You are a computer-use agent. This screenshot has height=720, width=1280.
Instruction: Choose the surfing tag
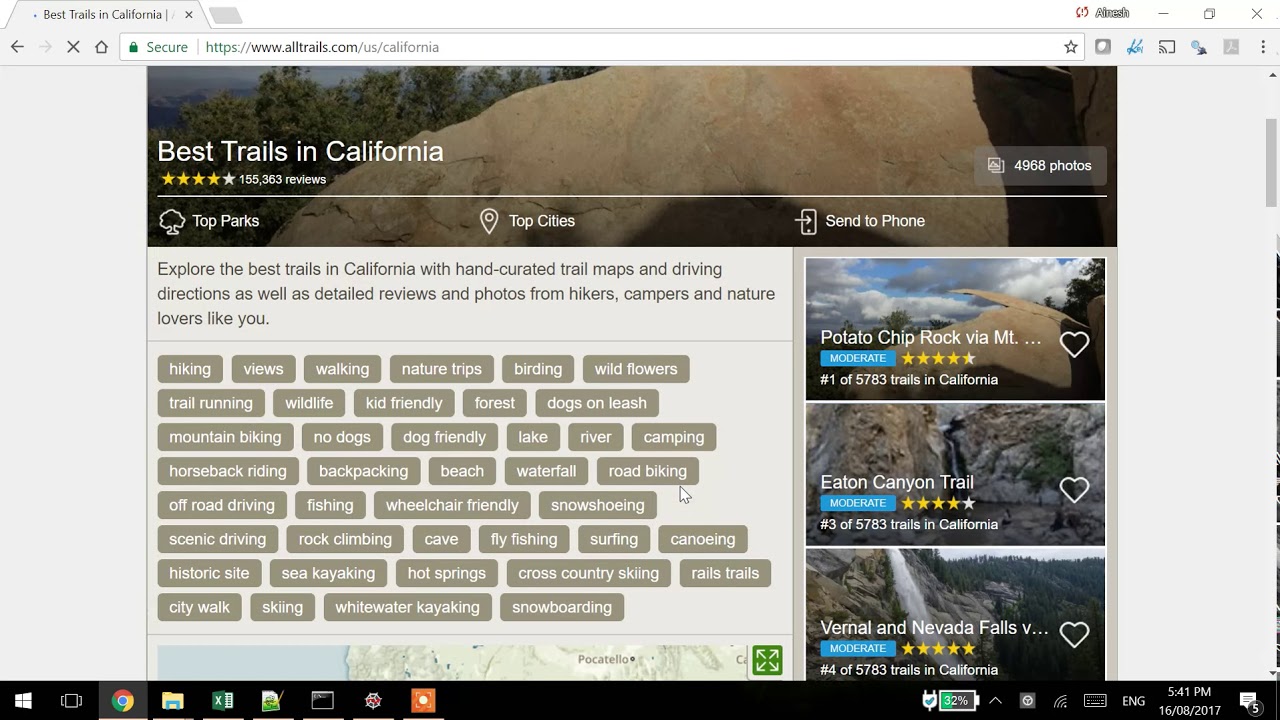click(614, 539)
